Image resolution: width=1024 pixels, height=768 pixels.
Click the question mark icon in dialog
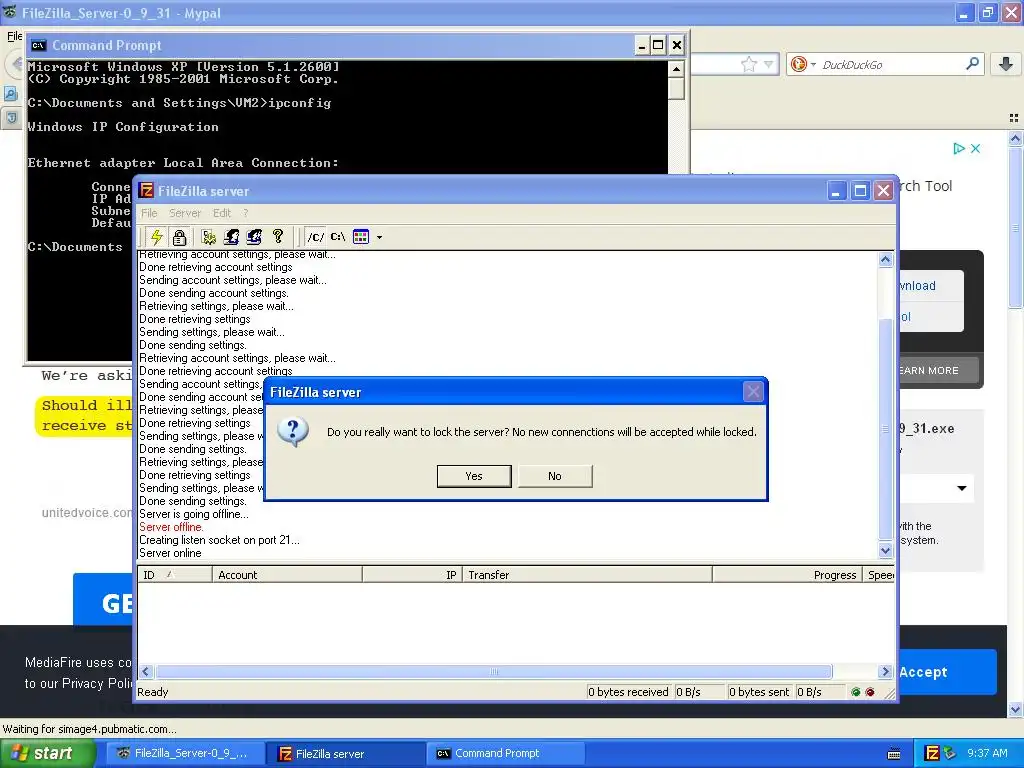click(293, 432)
